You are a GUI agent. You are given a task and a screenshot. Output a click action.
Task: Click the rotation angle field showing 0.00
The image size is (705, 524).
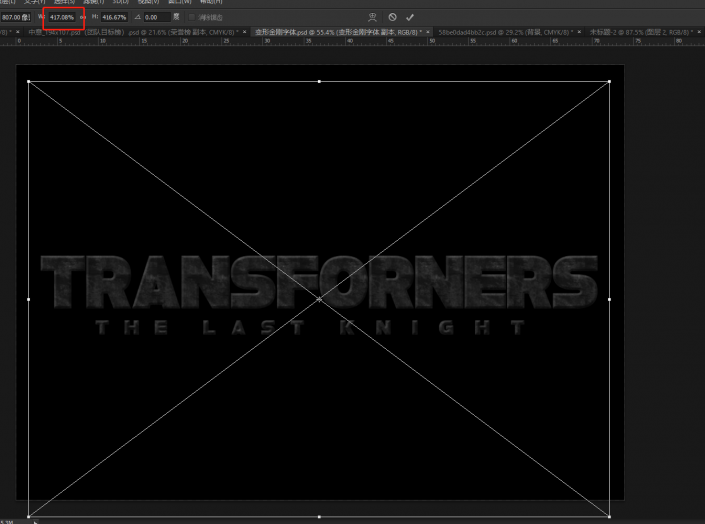click(x=156, y=17)
